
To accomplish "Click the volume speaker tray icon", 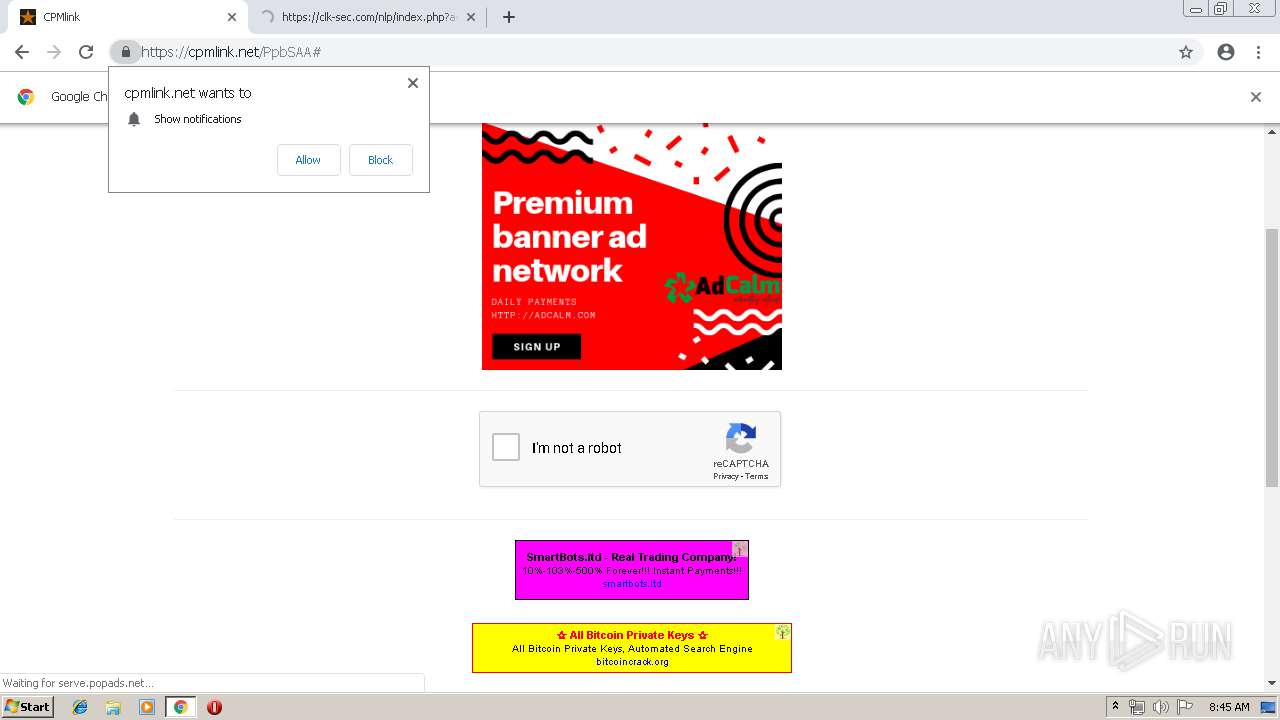I will [x=1160, y=707].
